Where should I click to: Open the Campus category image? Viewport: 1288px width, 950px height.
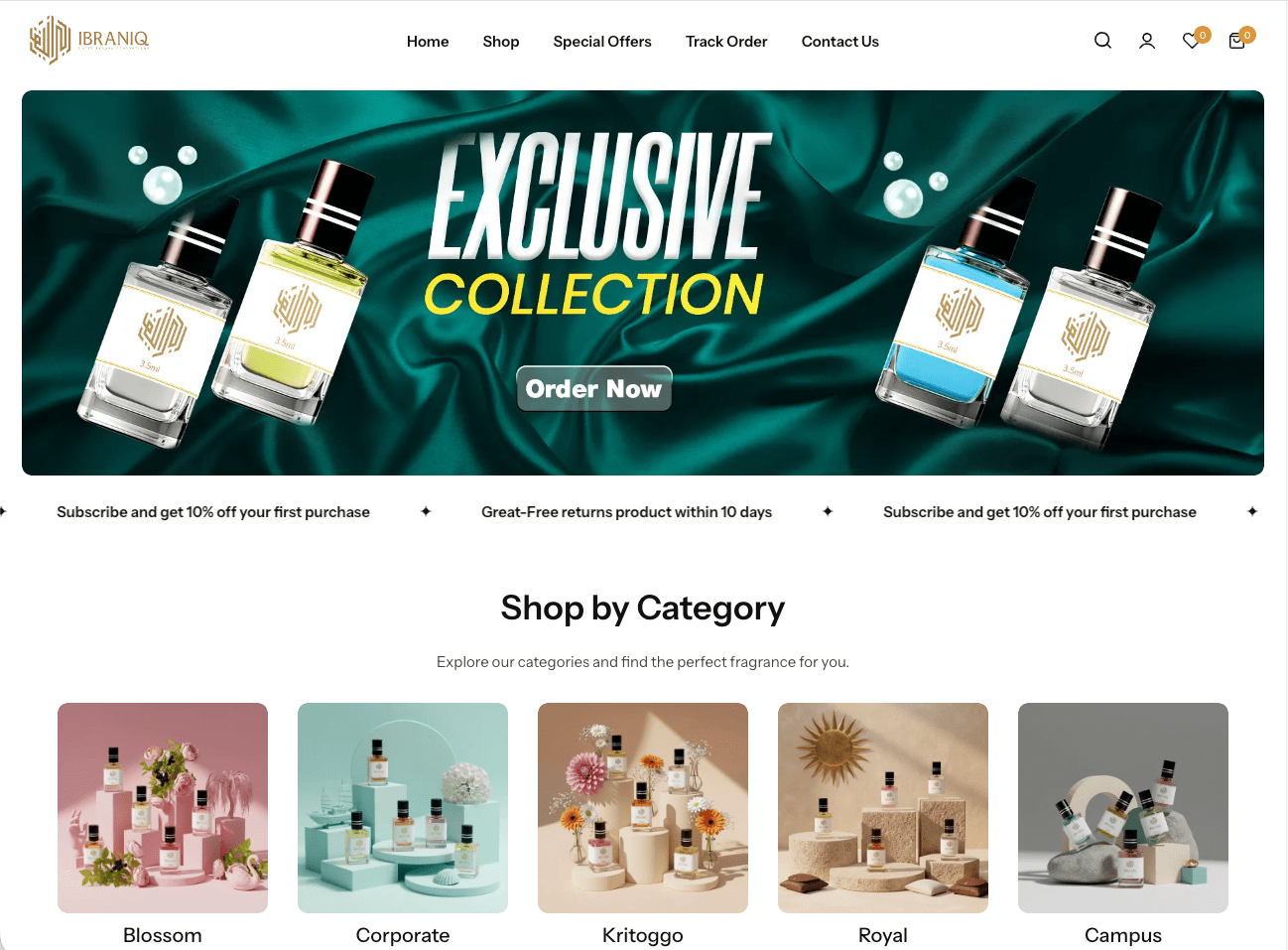click(x=1123, y=808)
